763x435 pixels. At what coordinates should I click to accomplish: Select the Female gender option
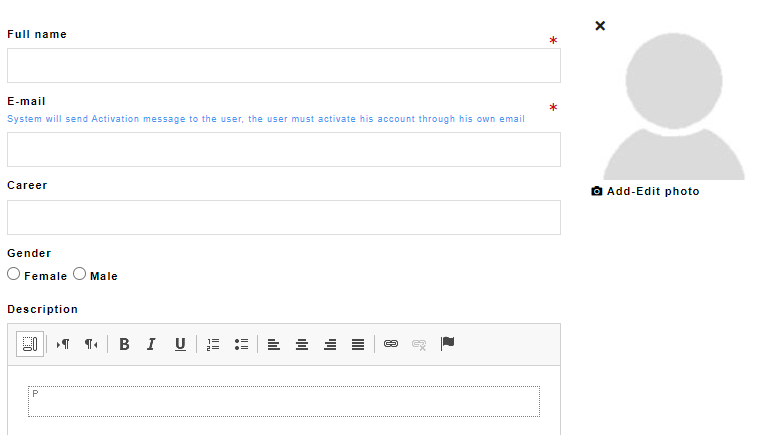14,274
